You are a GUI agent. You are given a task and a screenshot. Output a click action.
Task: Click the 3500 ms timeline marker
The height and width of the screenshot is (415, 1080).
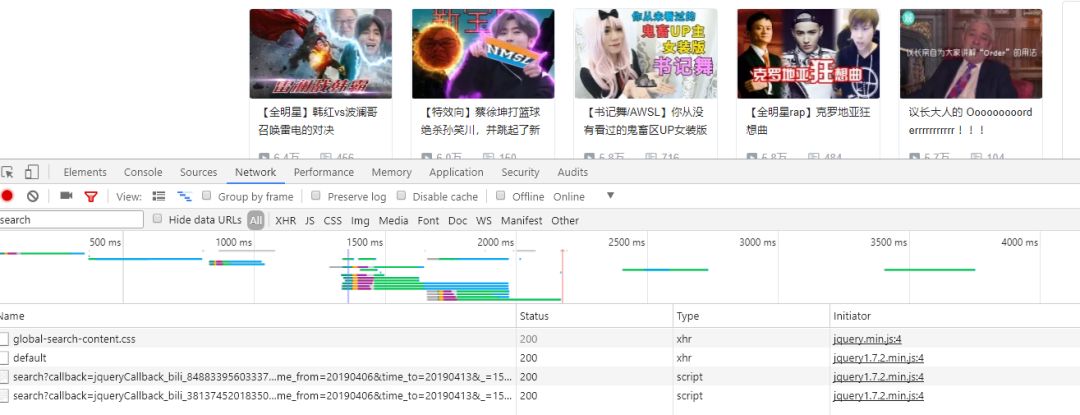(889, 242)
